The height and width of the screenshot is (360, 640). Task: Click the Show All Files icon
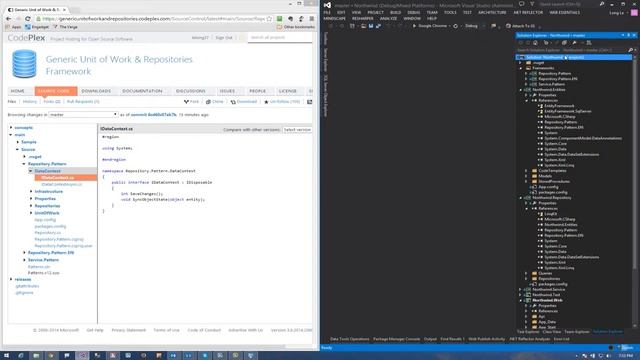tap(564, 43)
